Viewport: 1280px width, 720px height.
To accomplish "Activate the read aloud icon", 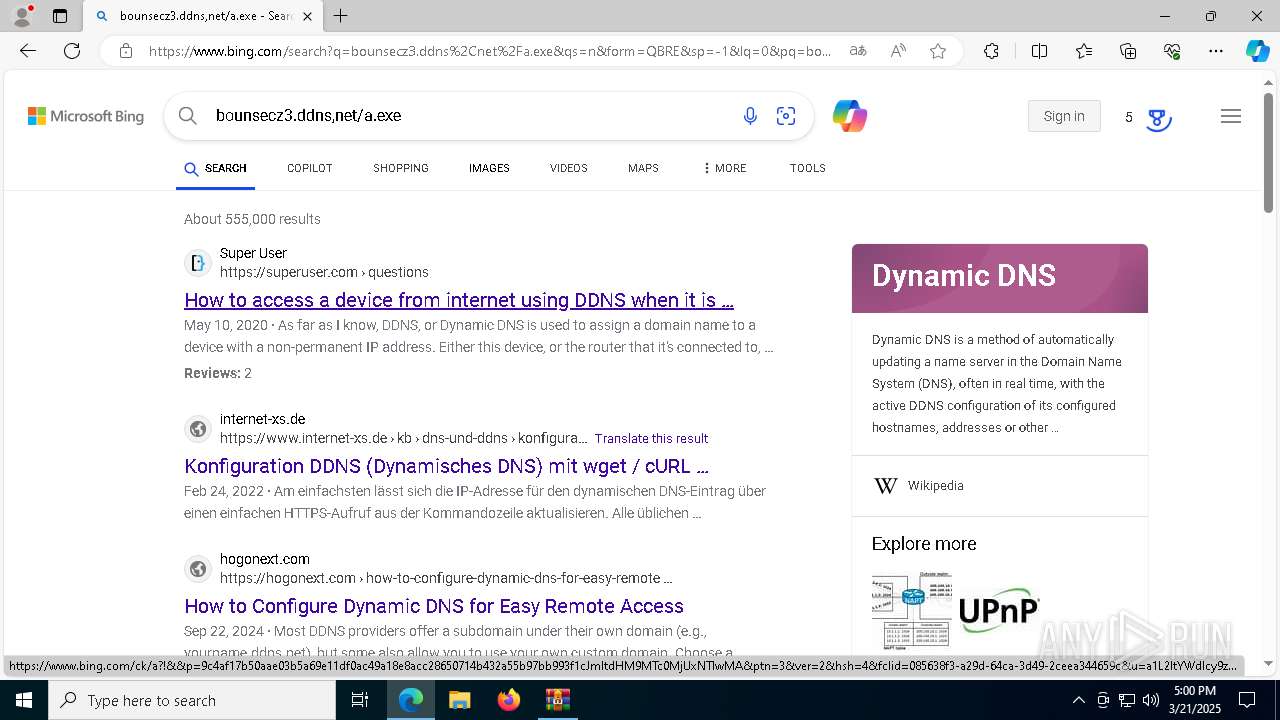I will [898, 51].
